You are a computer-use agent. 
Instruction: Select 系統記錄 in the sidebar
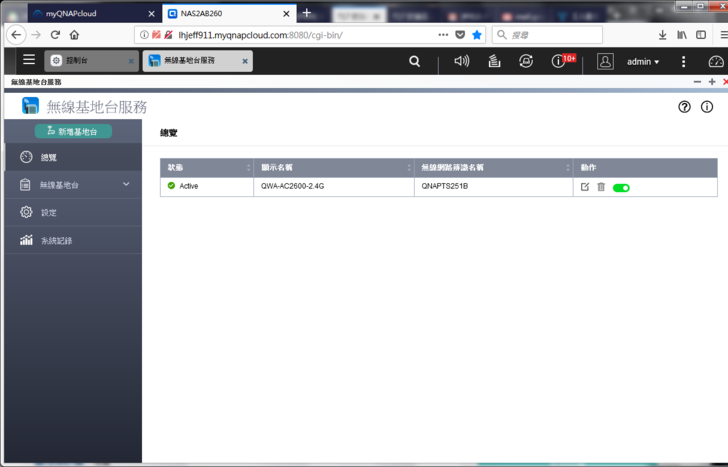73,240
